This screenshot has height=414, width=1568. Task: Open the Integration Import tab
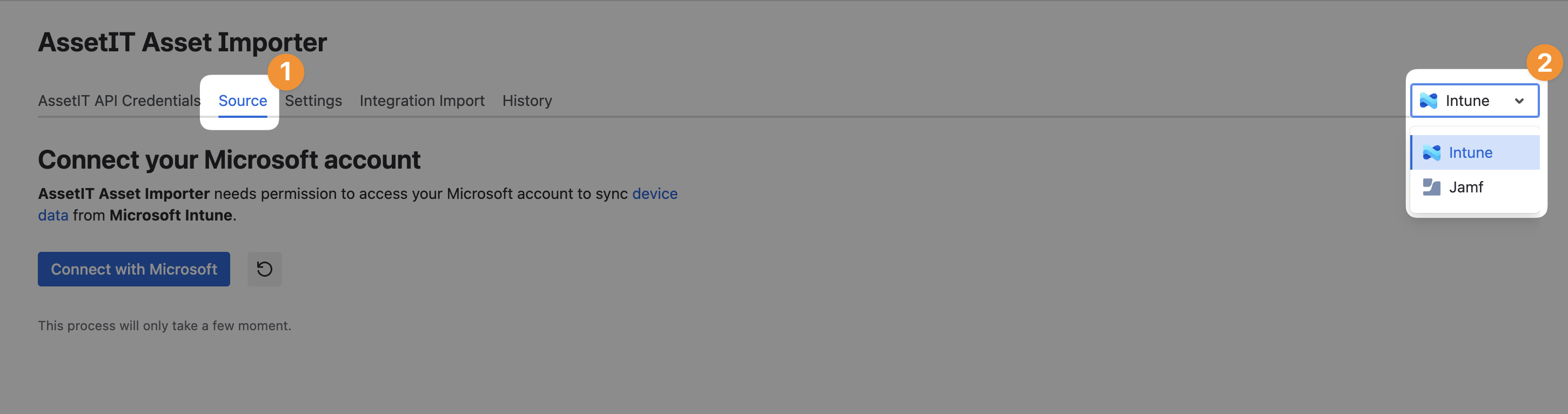(422, 101)
